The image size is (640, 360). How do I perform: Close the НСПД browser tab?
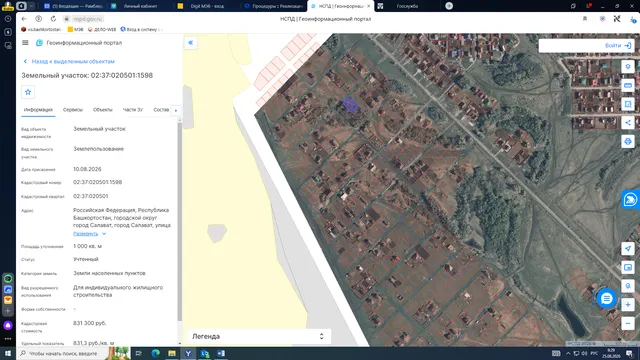coord(368,6)
